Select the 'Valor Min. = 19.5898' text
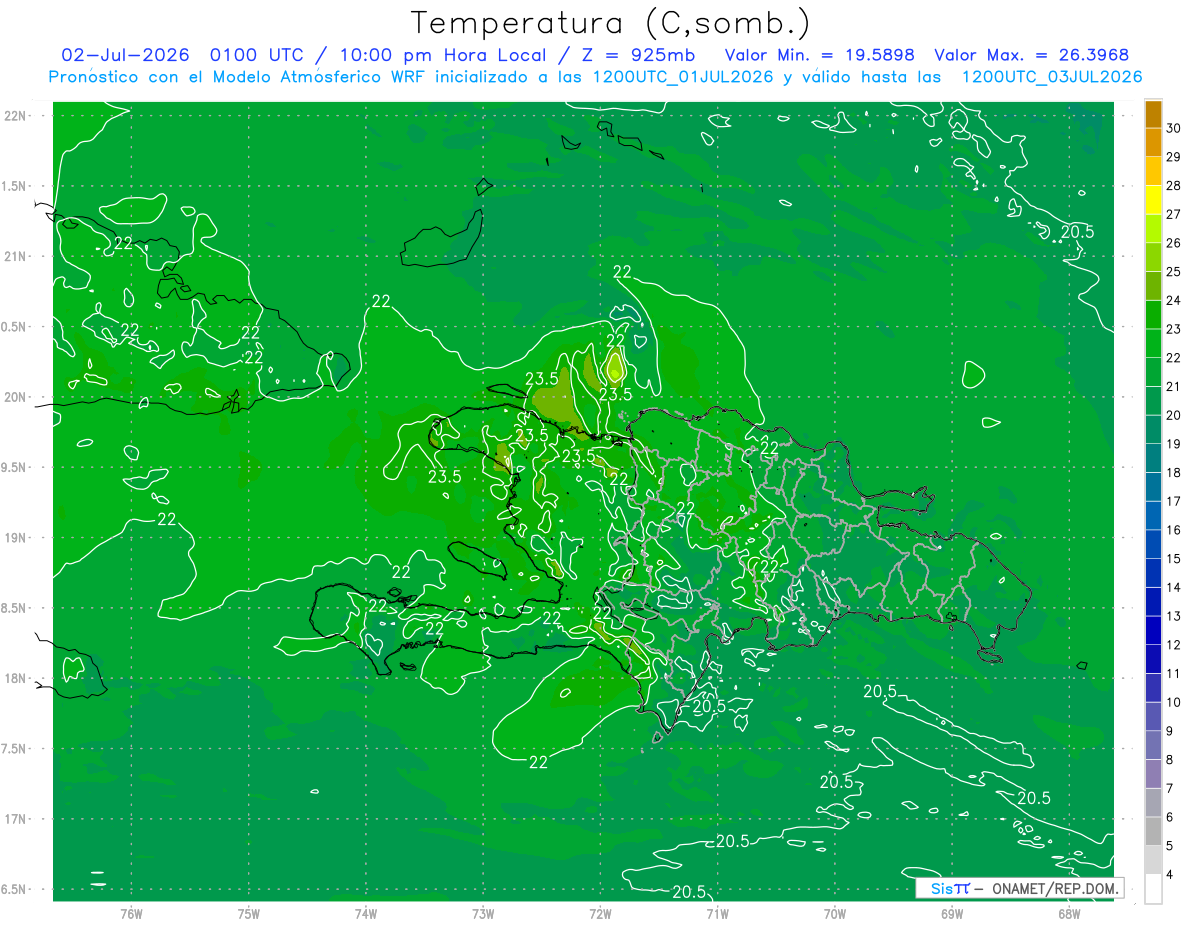This screenshot has width=1200, height=927. (x=819, y=55)
